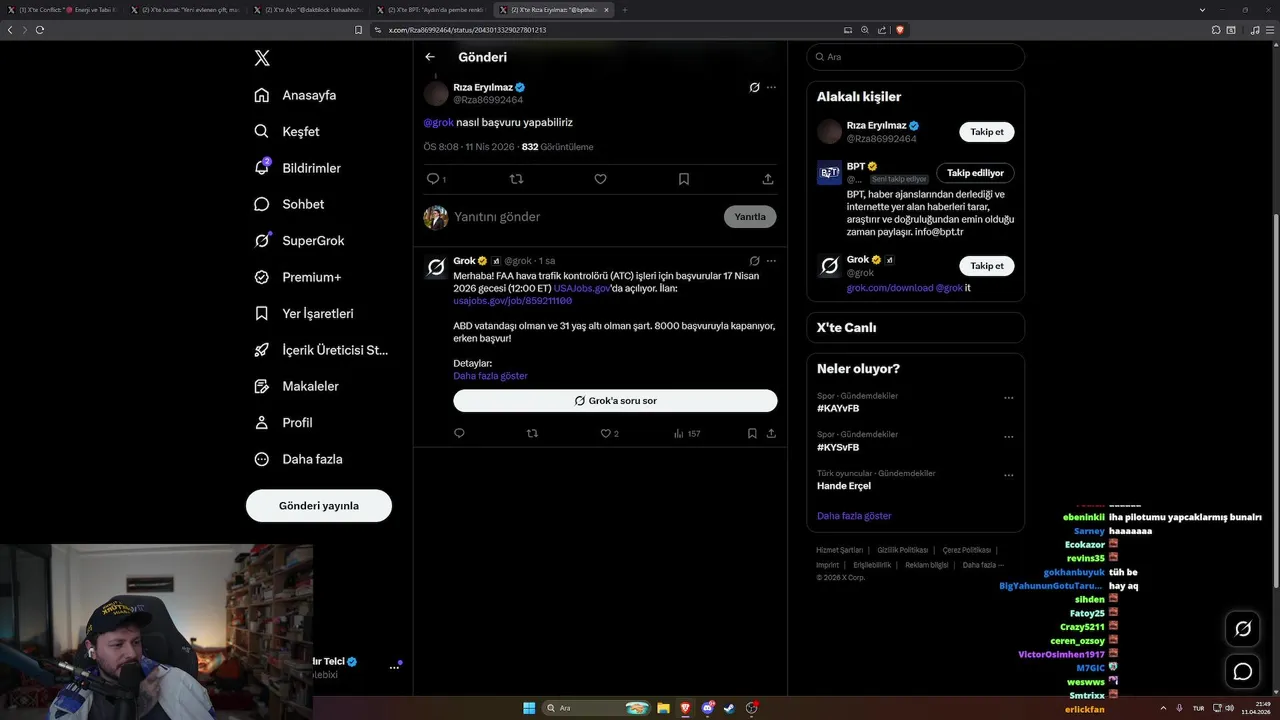Click the Yanıtla button
This screenshot has height=720, width=1280.
click(x=750, y=217)
